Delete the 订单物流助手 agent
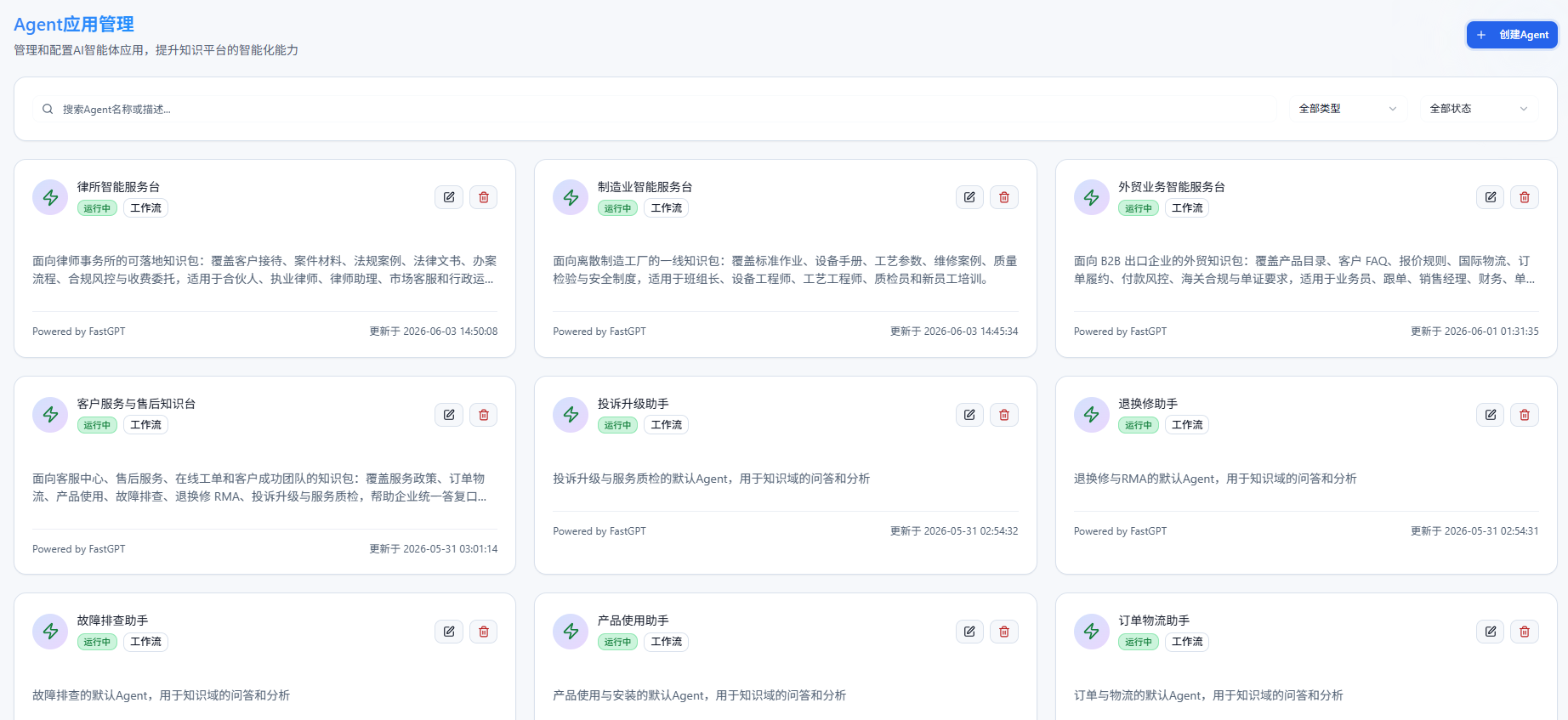 1525,632
